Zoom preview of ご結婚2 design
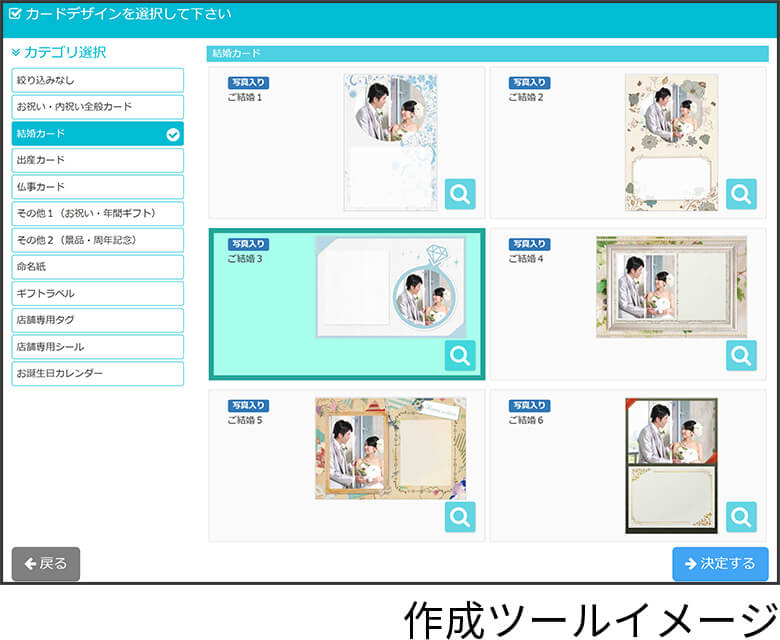The height and width of the screenshot is (640, 780). coord(741,194)
